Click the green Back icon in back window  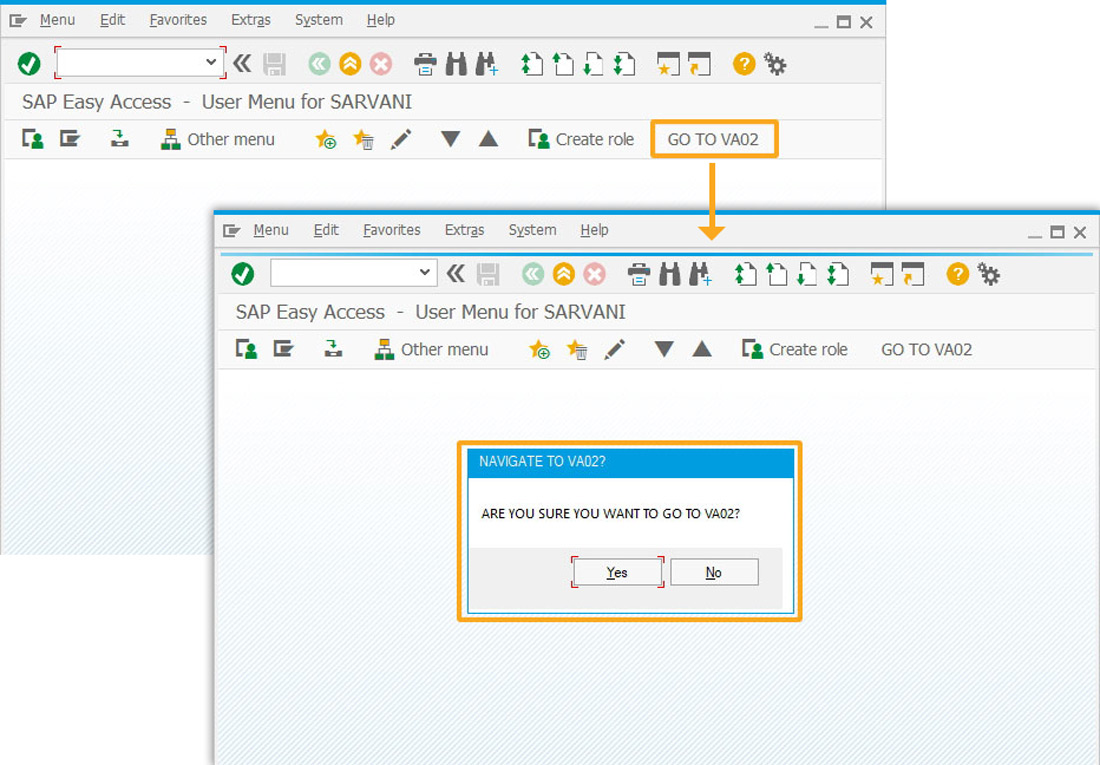(319, 65)
